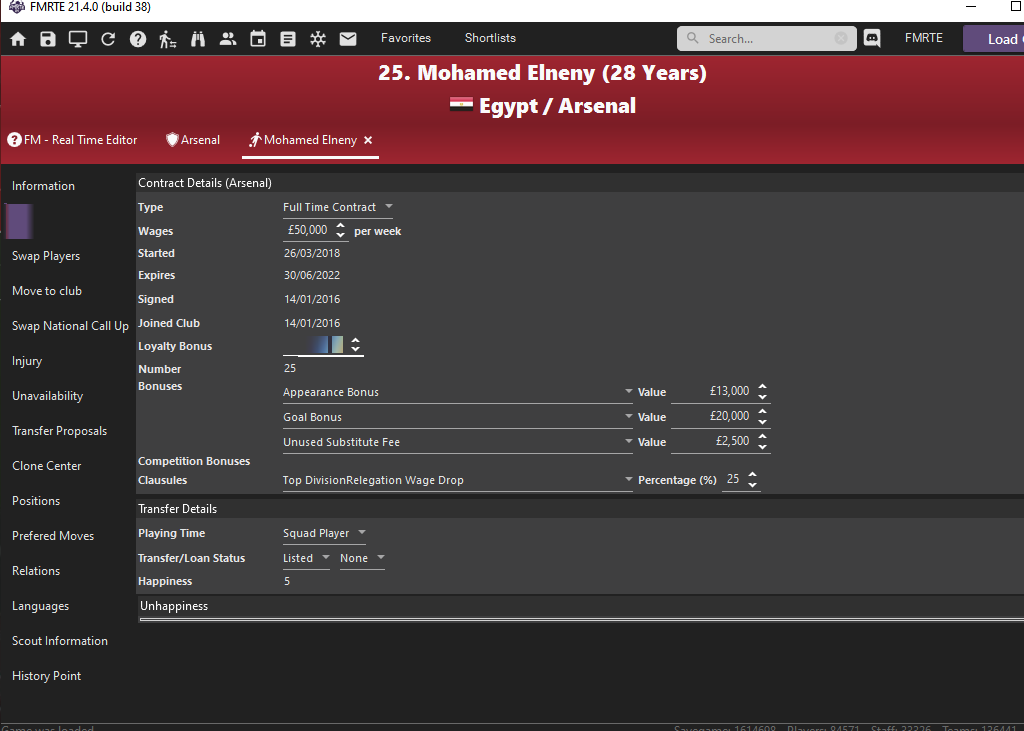
Task: Switch to FM - Real Time Editor tab
Action: 72,140
